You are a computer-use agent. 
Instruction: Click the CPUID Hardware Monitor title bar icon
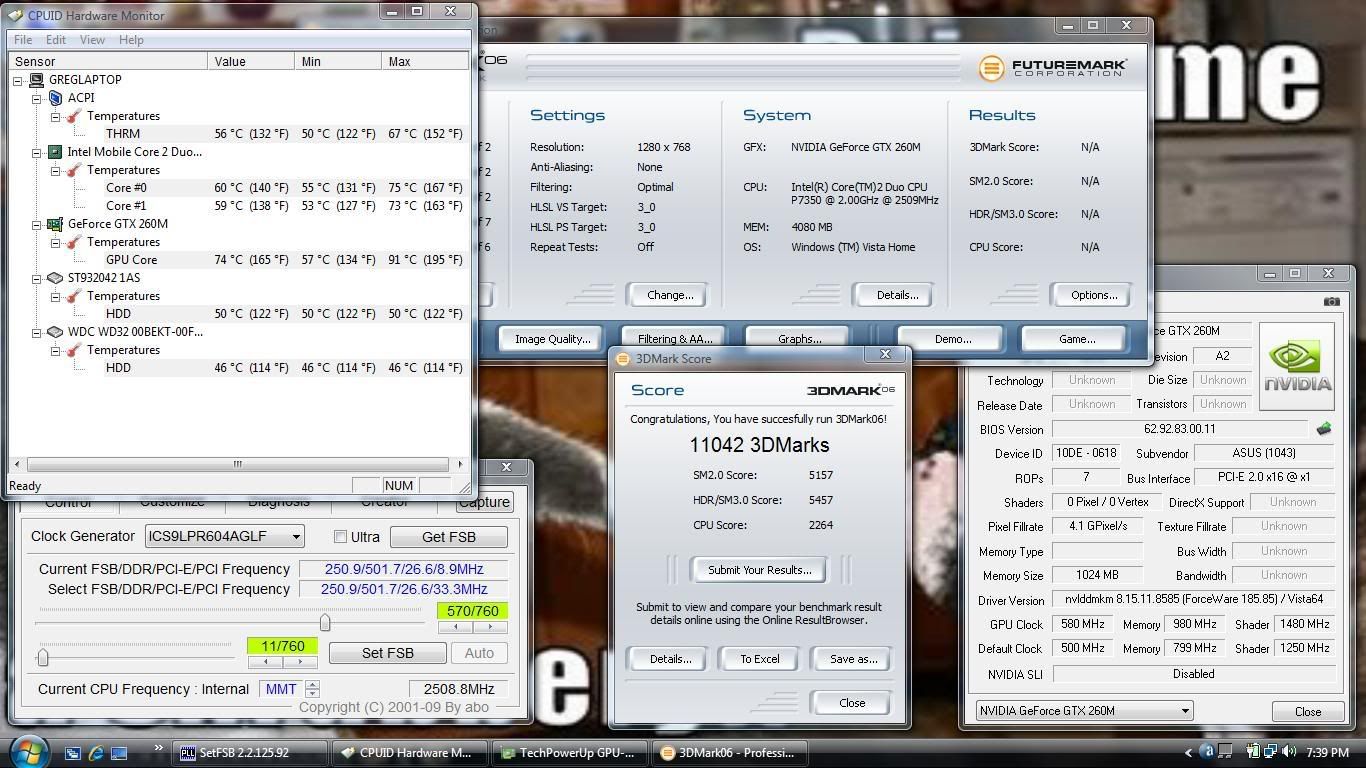(15, 15)
